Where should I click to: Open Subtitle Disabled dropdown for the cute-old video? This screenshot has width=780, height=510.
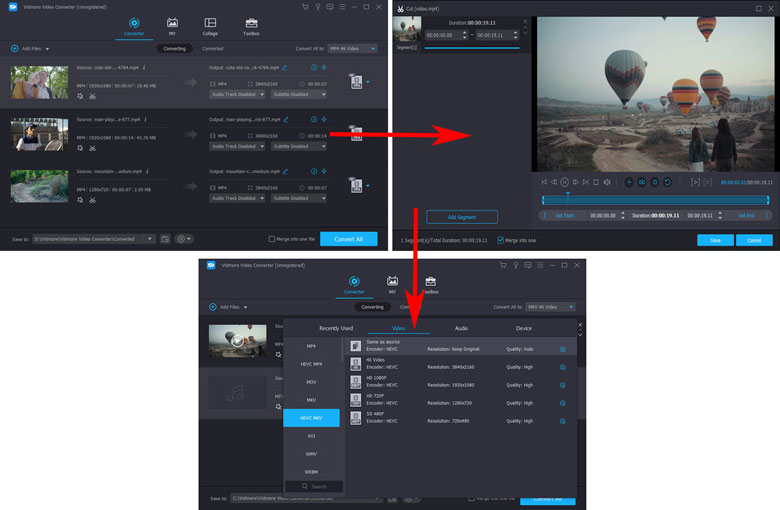point(299,95)
